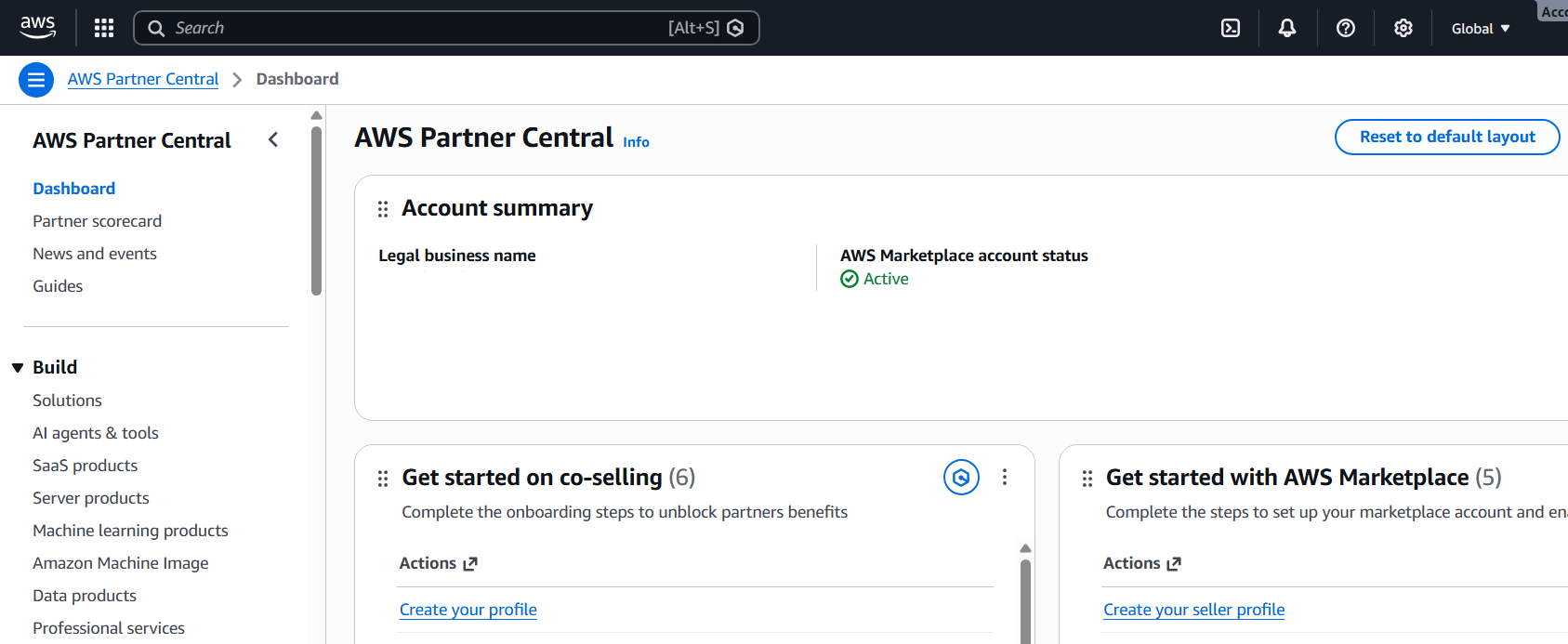Click the AWS logo home icon
Image resolution: width=1568 pixels, height=644 pixels.
pyautogui.click(x=37, y=28)
